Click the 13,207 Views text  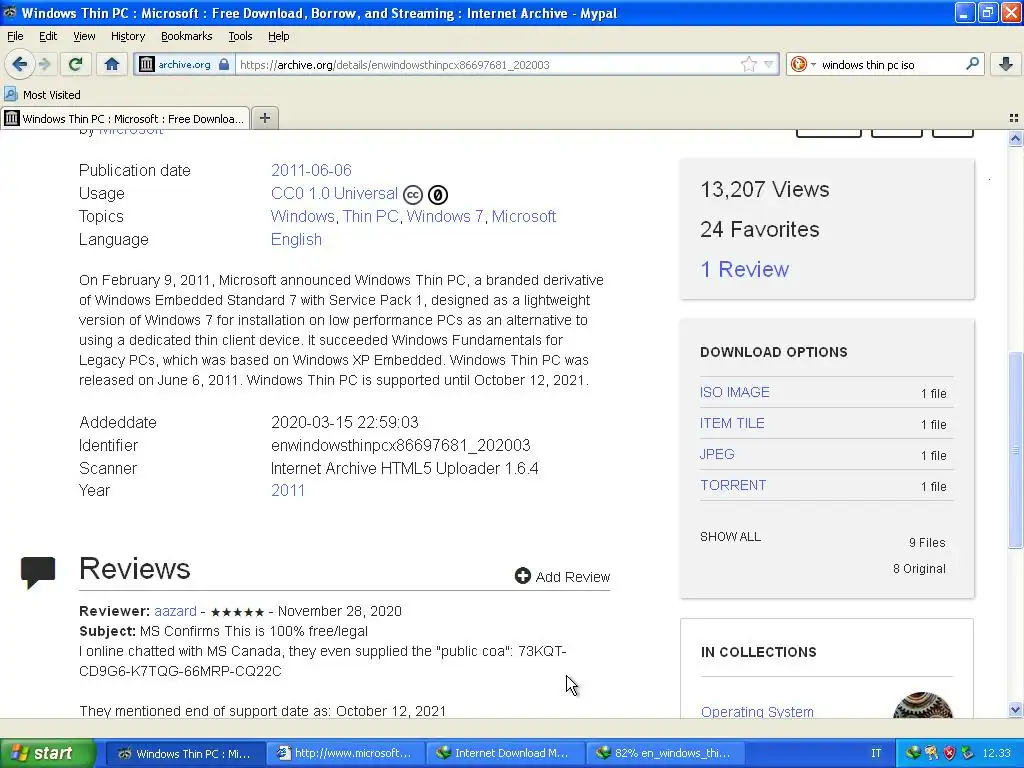765,189
